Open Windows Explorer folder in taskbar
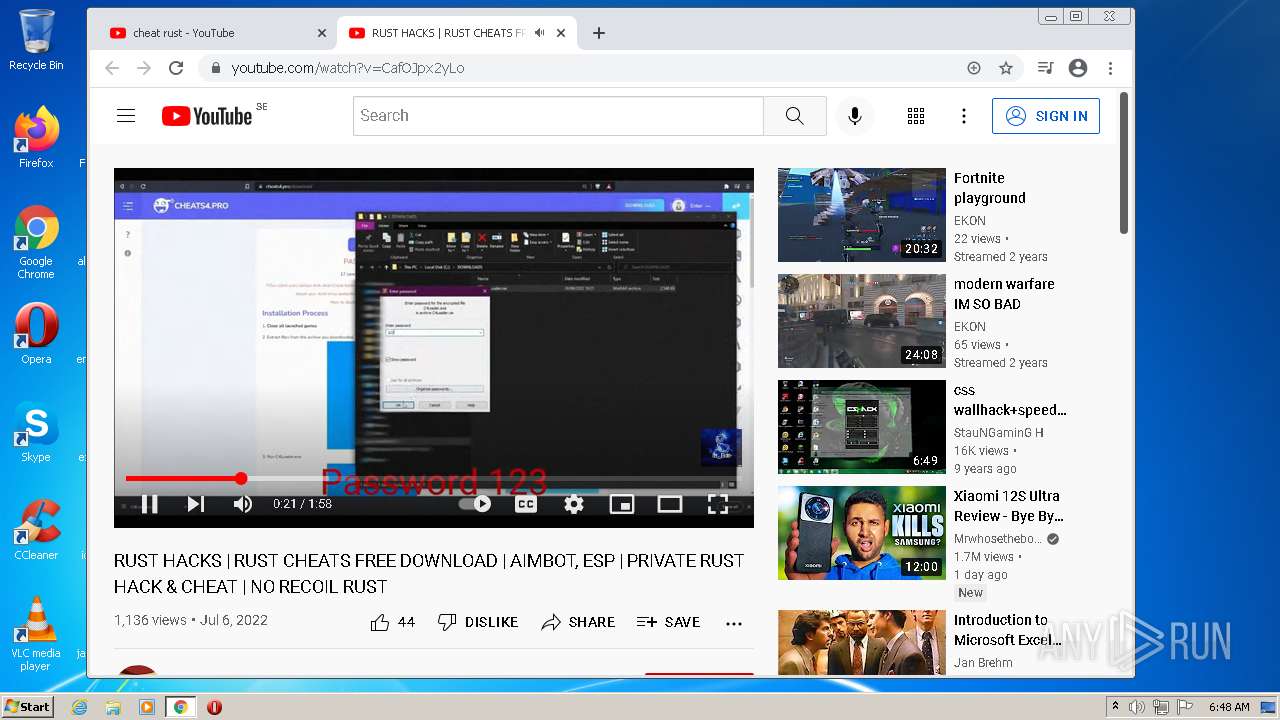Screen dimensions: 1280x720 tap(113, 707)
